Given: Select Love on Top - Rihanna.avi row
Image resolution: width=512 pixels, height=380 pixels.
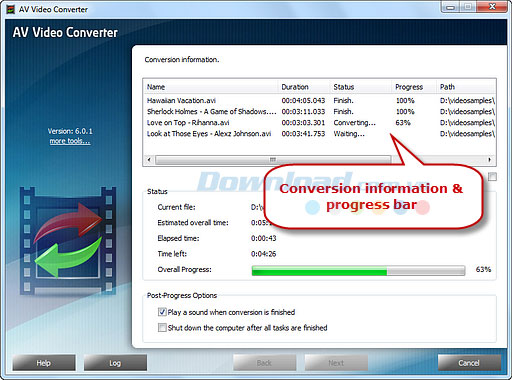Looking at the screenshot, I should [320, 123].
